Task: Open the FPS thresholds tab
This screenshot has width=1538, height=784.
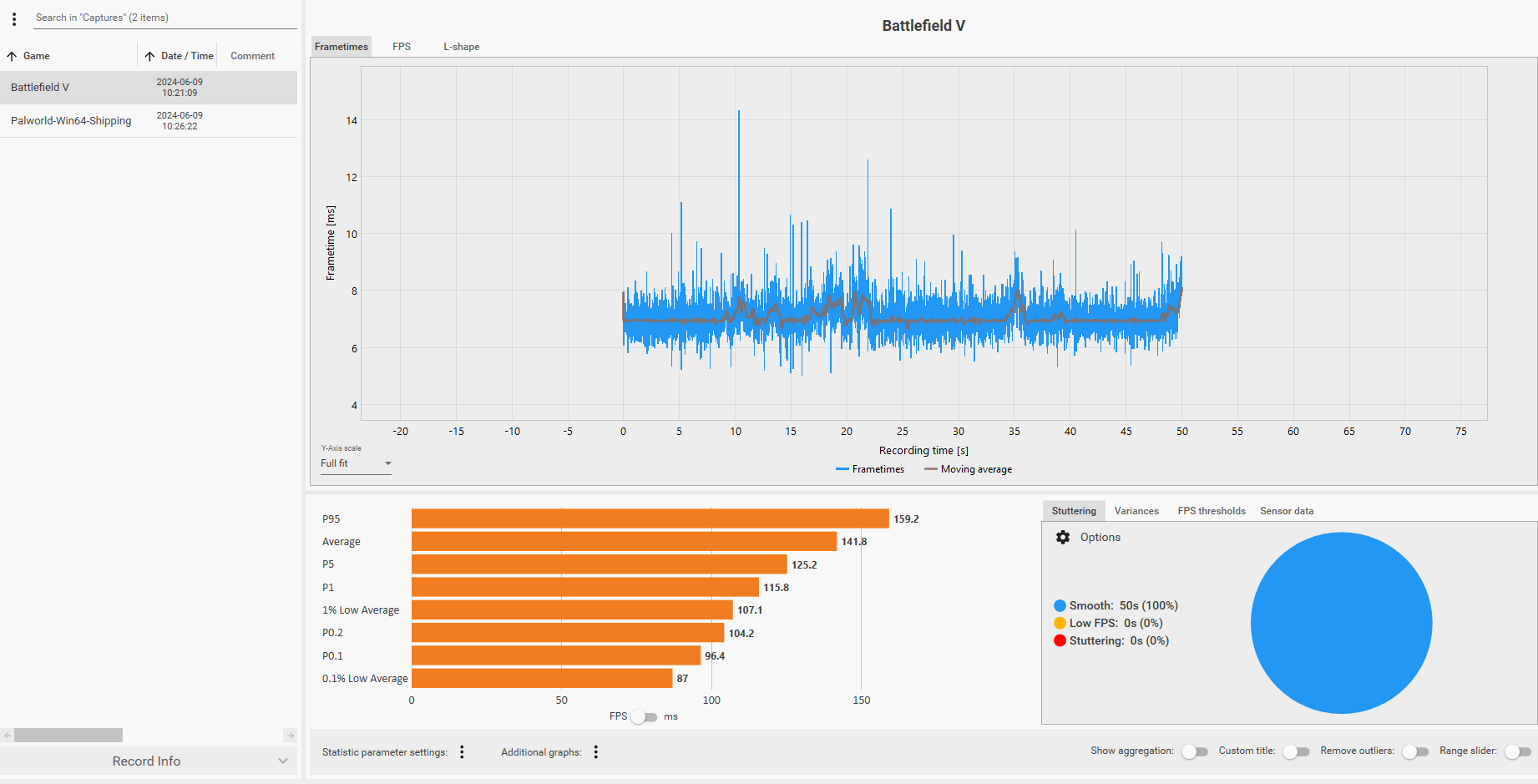Action: [x=1212, y=511]
